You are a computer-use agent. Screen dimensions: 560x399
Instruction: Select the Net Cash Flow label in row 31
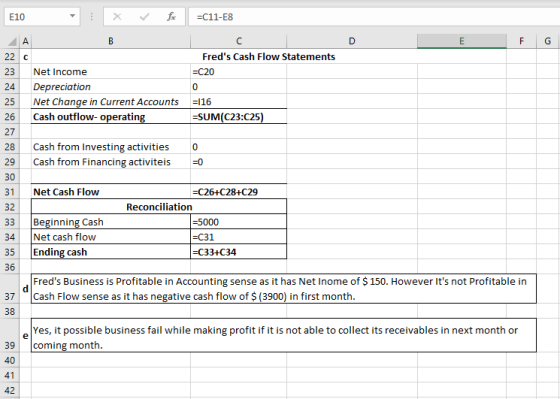click(111, 192)
